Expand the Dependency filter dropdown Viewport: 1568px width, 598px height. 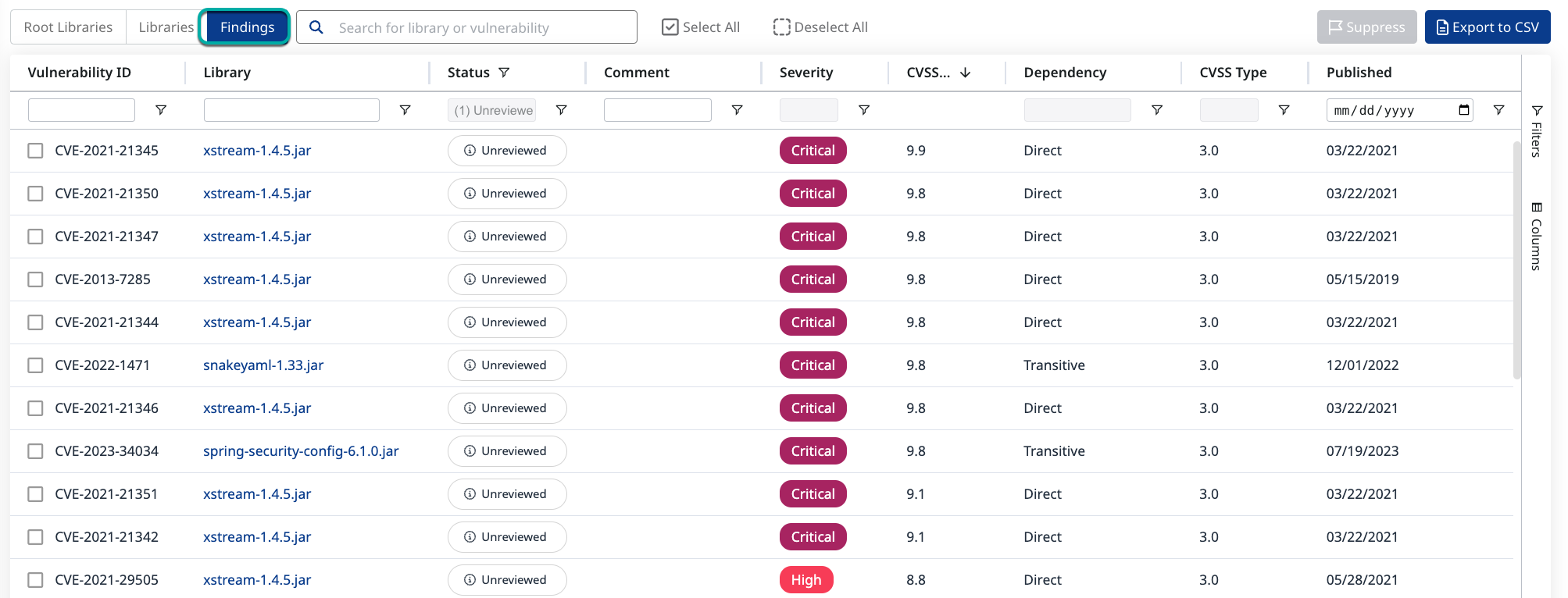(1077, 110)
